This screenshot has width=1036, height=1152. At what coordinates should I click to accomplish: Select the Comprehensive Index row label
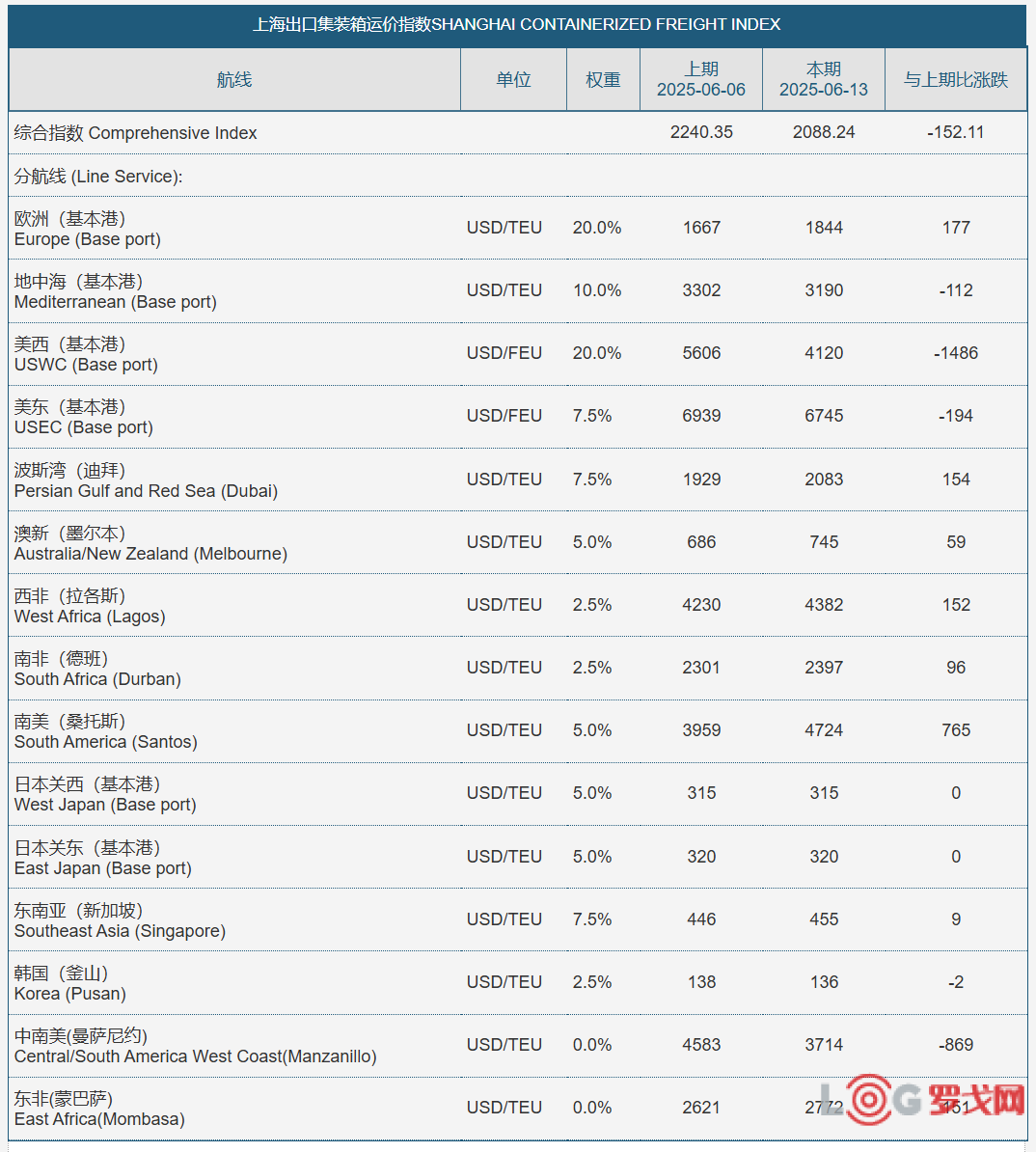coord(135,133)
